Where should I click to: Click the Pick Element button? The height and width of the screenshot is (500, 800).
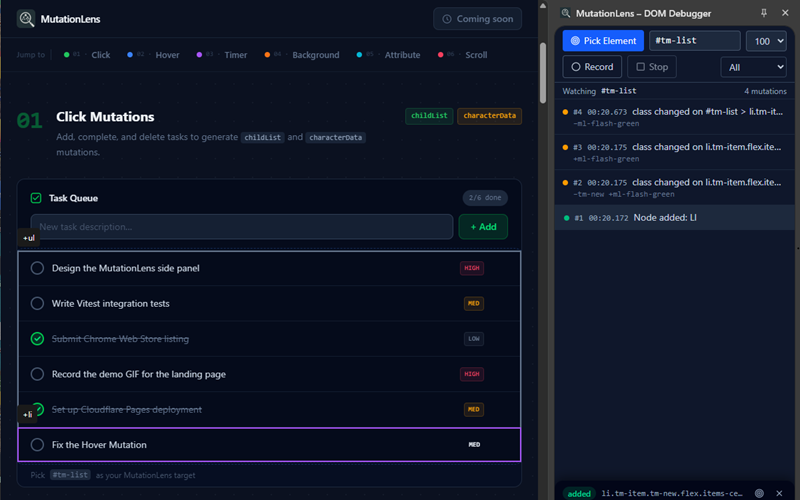(603, 41)
